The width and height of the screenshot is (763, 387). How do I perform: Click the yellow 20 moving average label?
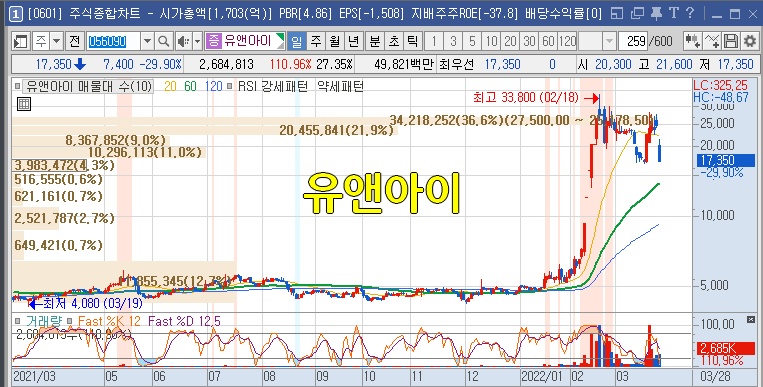click(170, 87)
